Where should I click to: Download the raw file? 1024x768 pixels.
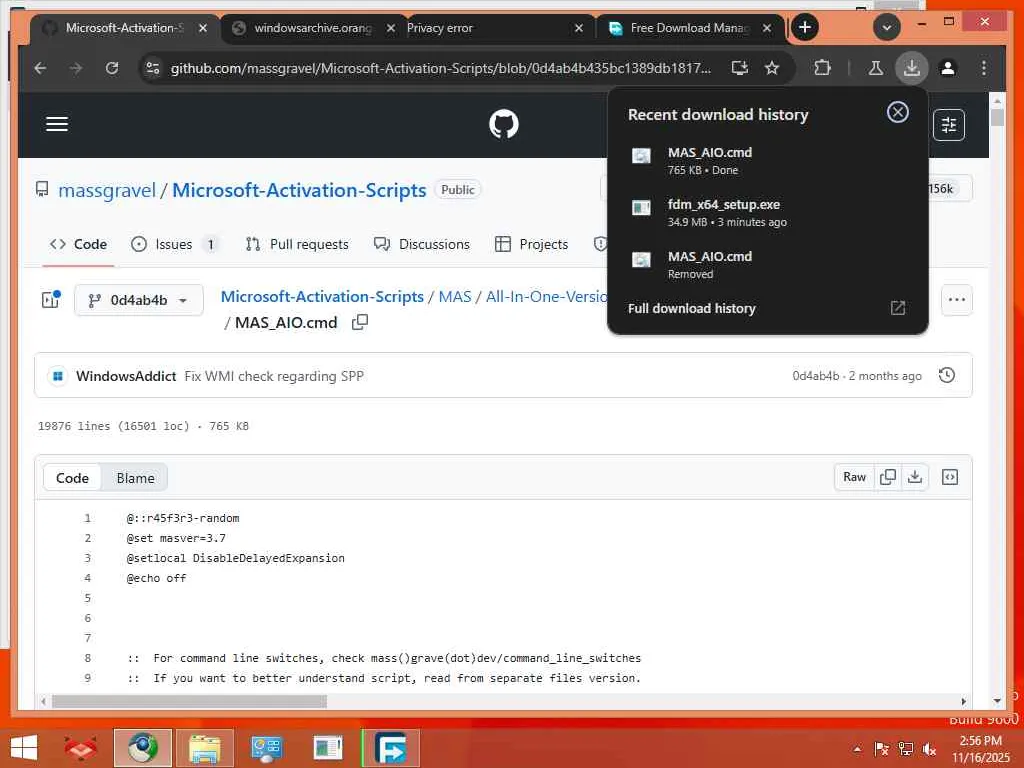[914, 477]
